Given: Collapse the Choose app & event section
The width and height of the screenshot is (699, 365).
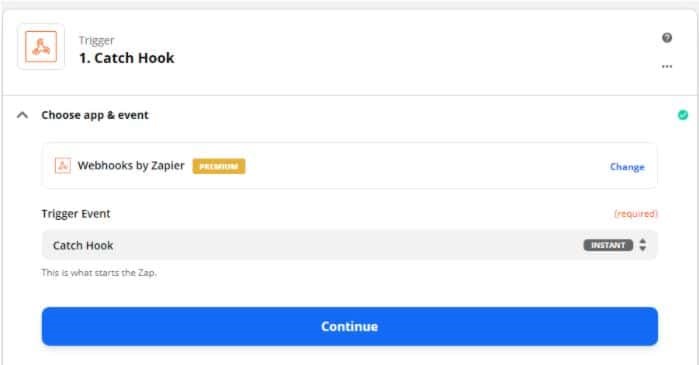Looking at the screenshot, I should [22, 115].
